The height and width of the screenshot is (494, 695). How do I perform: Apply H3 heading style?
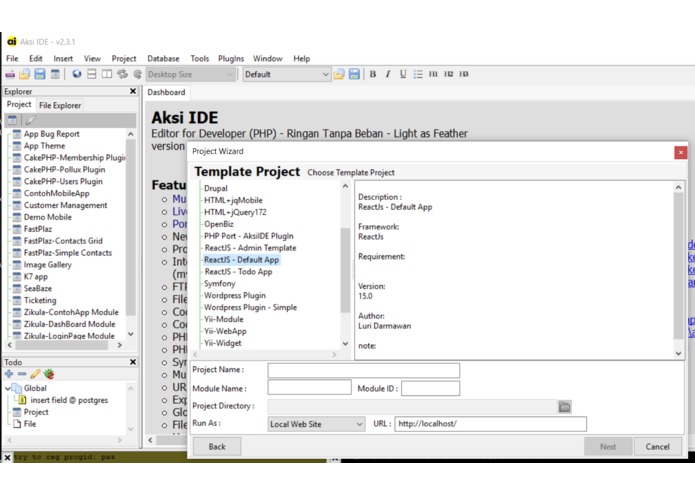(464, 74)
